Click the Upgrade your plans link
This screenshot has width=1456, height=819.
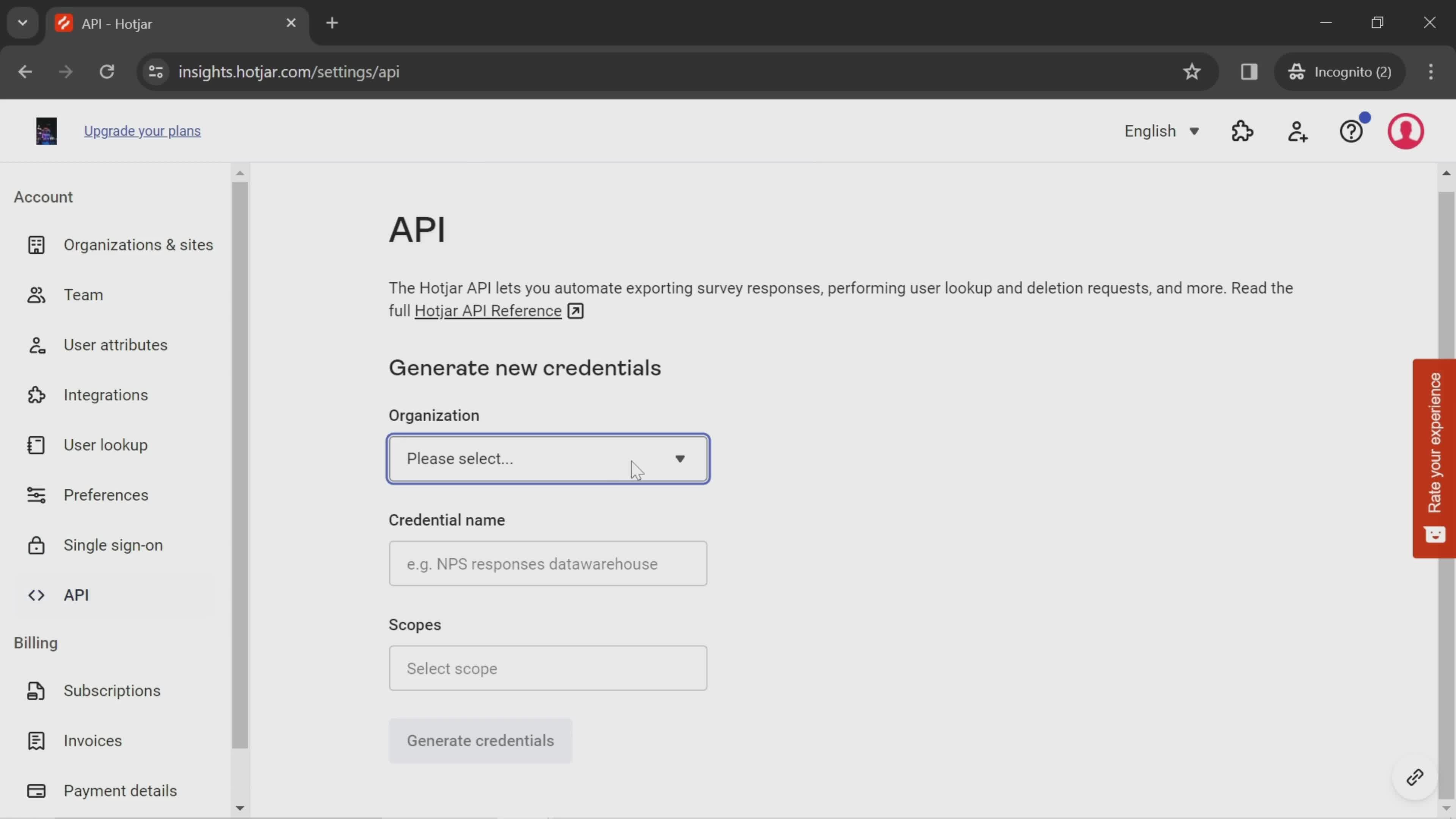tap(142, 130)
